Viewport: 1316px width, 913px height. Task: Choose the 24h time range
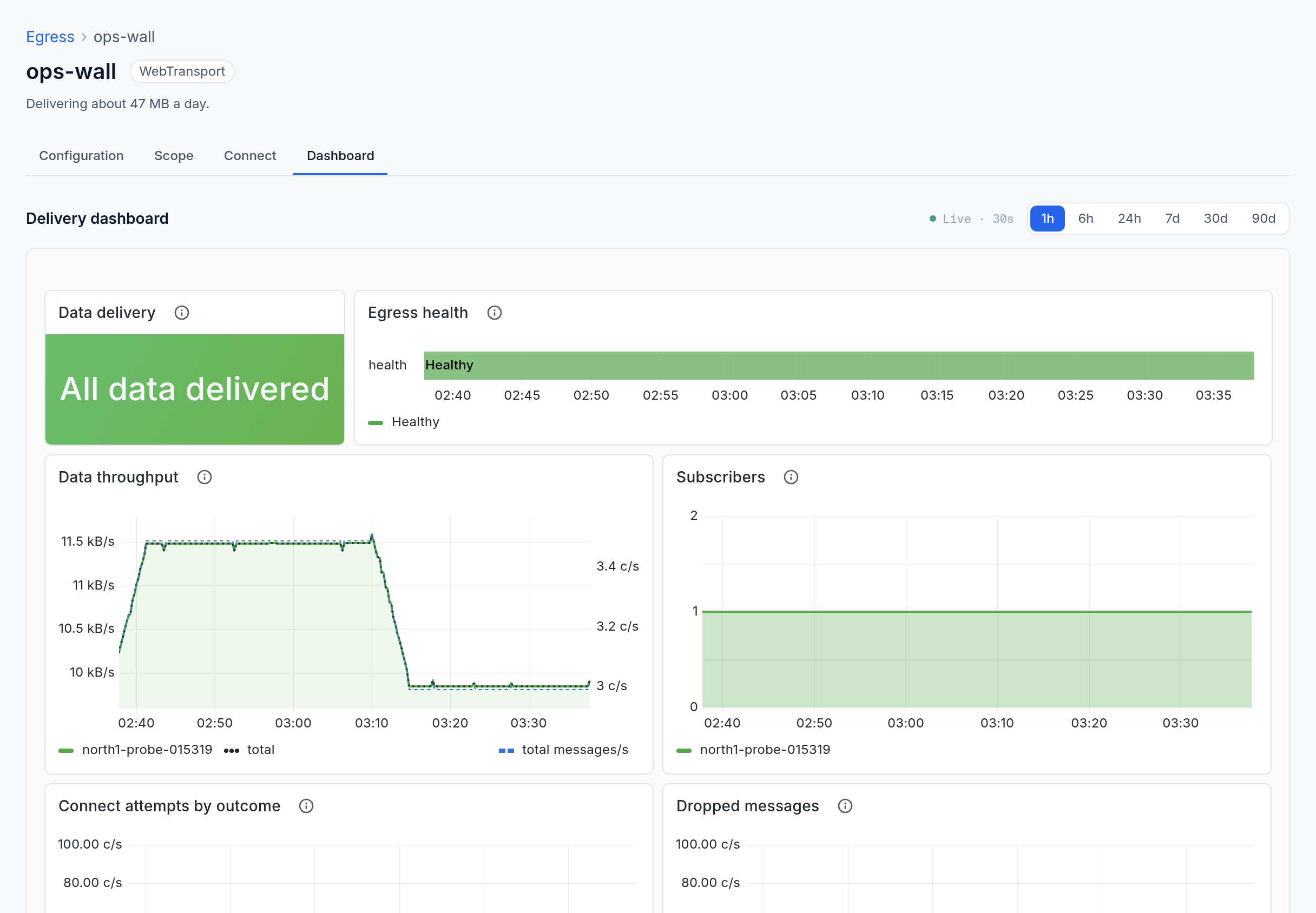(1129, 219)
